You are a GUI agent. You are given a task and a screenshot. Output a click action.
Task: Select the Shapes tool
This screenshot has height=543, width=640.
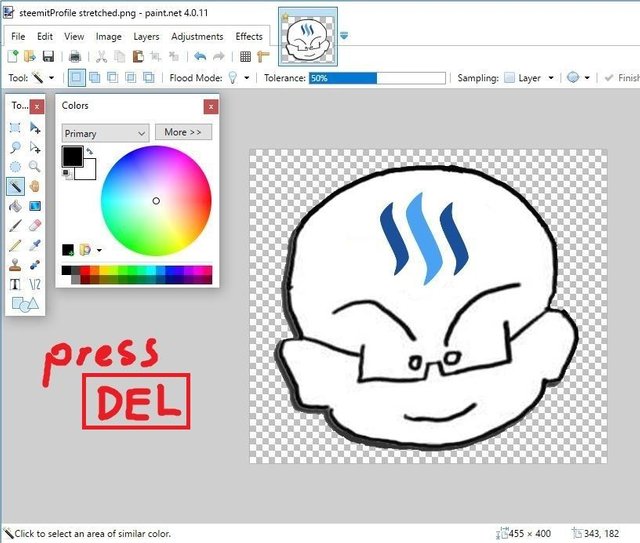[25, 304]
